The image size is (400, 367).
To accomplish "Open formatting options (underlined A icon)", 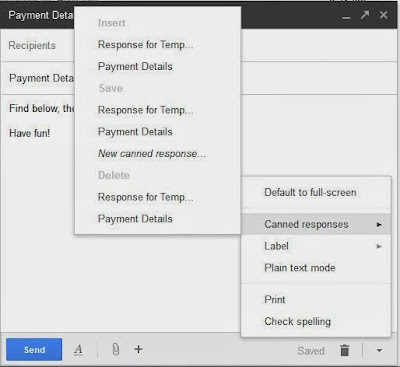I will pyautogui.click(x=78, y=350).
